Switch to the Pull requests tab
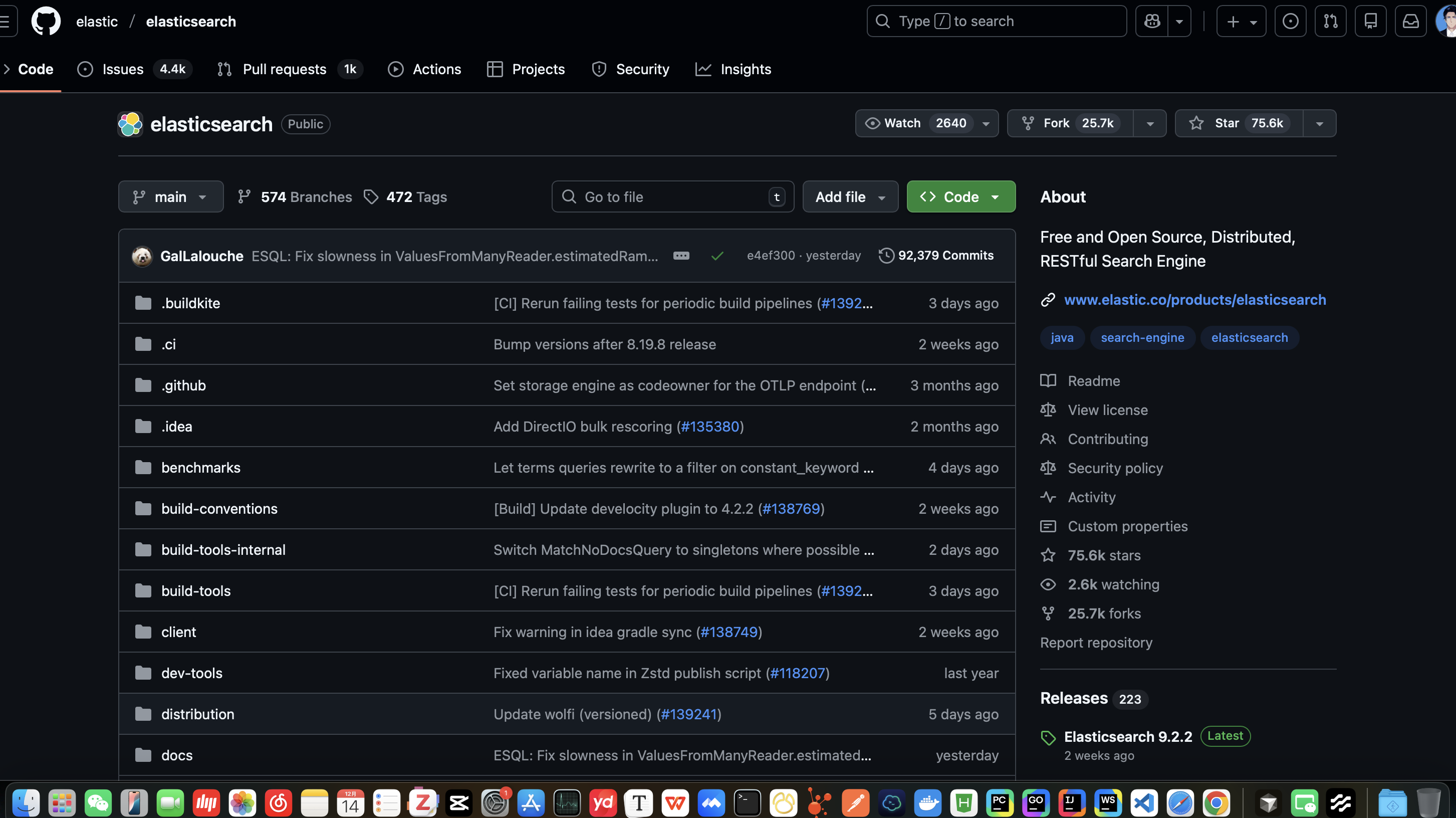This screenshot has width=1456, height=818. (284, 69)
